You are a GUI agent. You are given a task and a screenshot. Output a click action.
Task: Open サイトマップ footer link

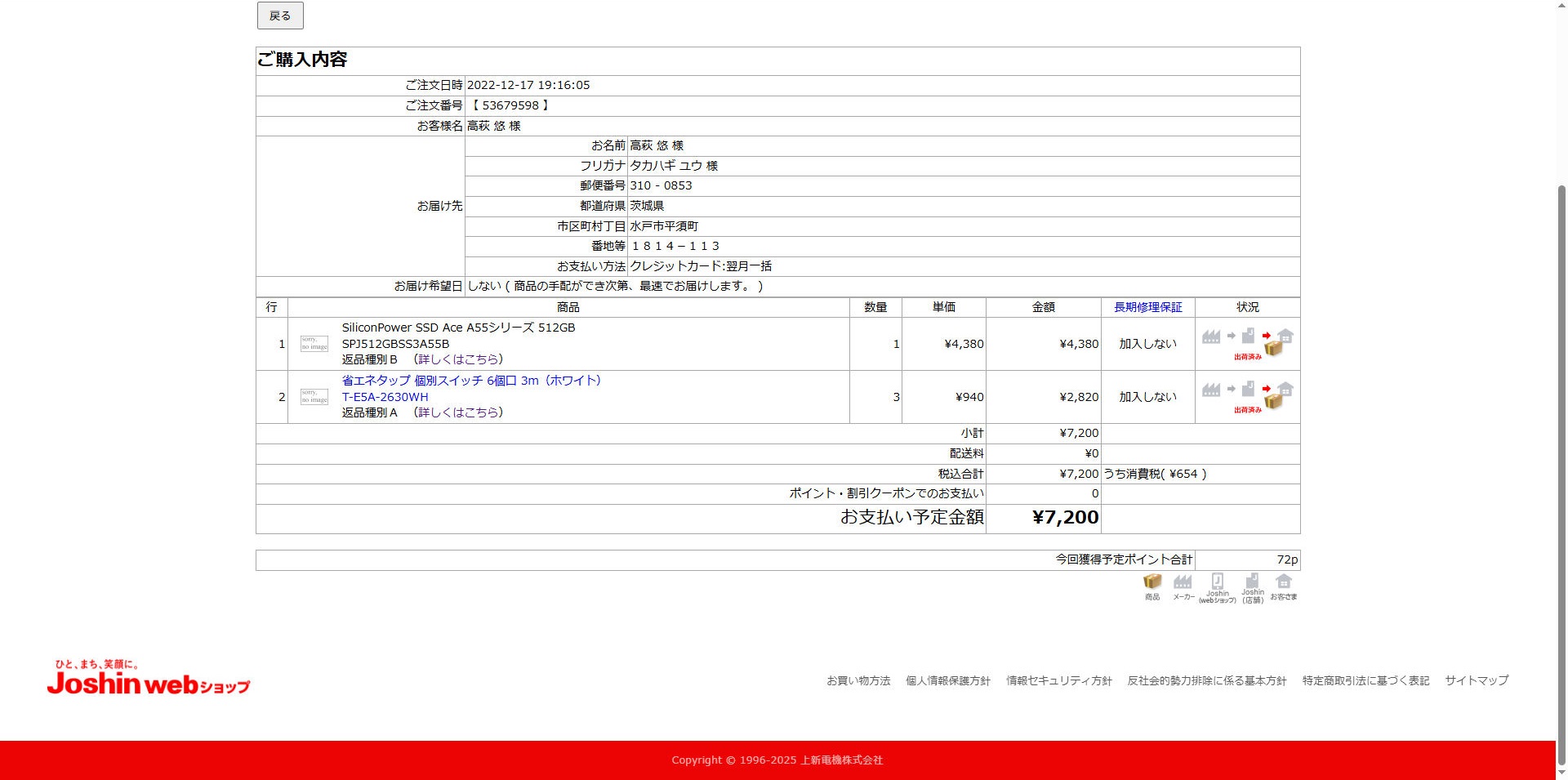point(1476,680)
